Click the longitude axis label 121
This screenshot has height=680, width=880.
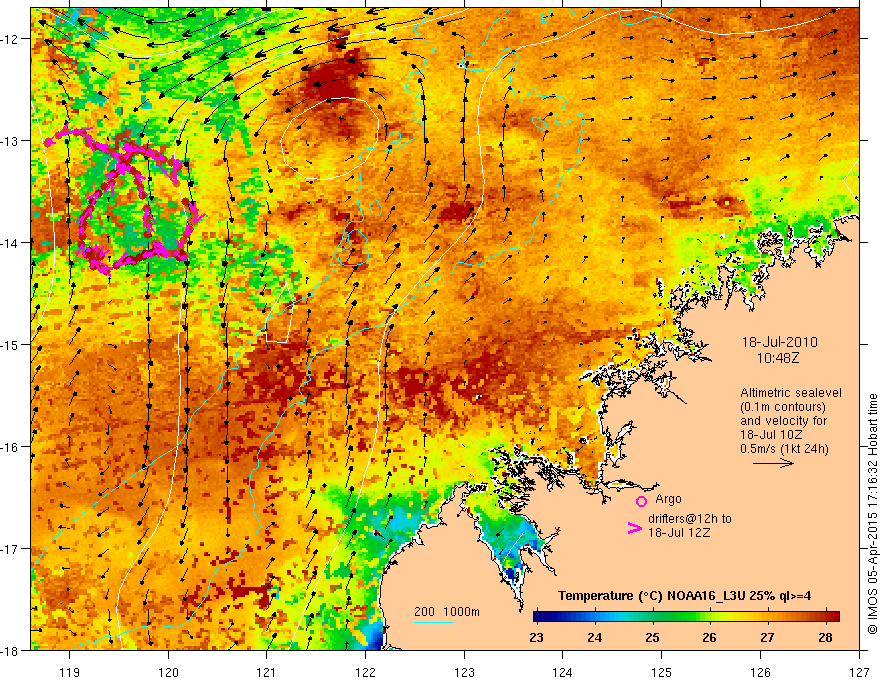tap(267, 672)
